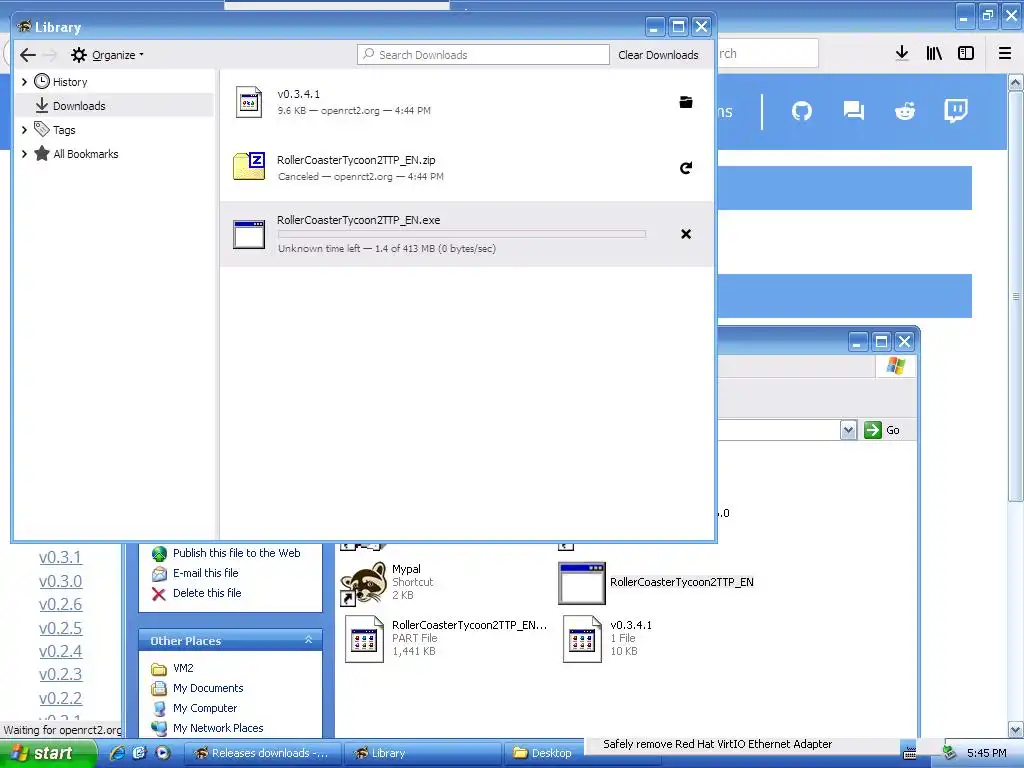Select the v0.3.4.1 file in Desktop folder
This screenshot has width=1024, height=768.
point(582,639)
